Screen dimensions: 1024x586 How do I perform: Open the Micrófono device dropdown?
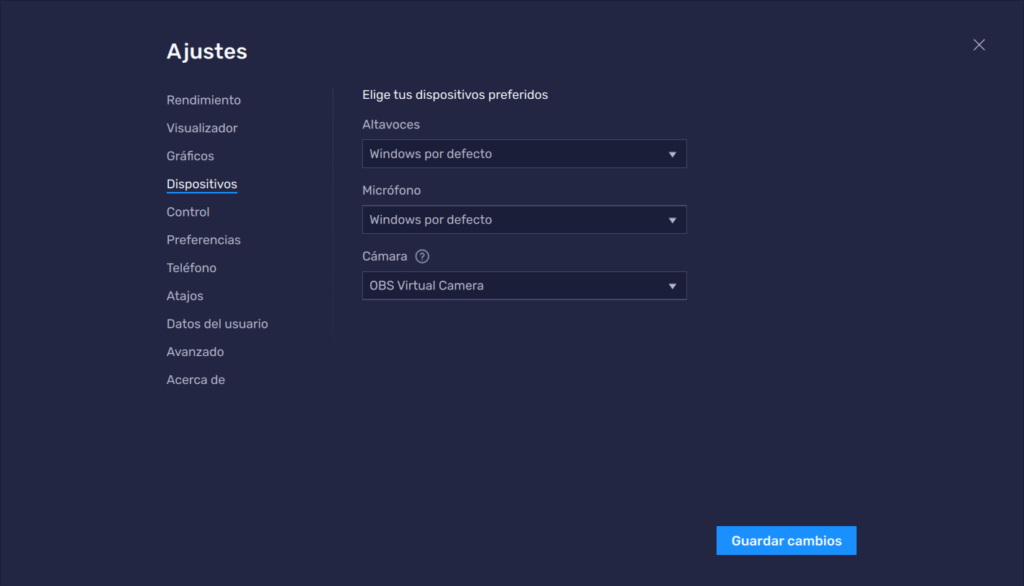coord(524,219)
